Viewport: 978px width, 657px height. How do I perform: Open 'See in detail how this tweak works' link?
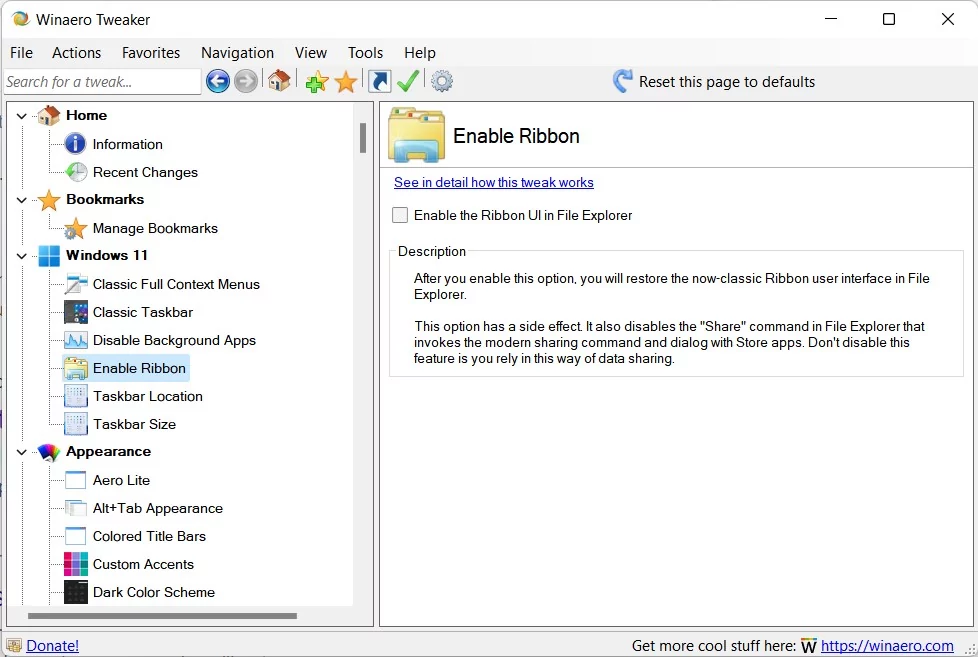(x=493, y=182)
